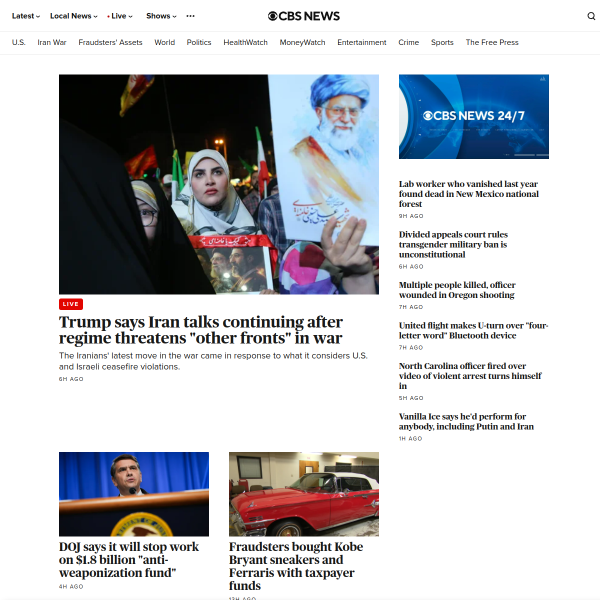
Task: Open the HealthWatch section
Action: coord(245,42)
